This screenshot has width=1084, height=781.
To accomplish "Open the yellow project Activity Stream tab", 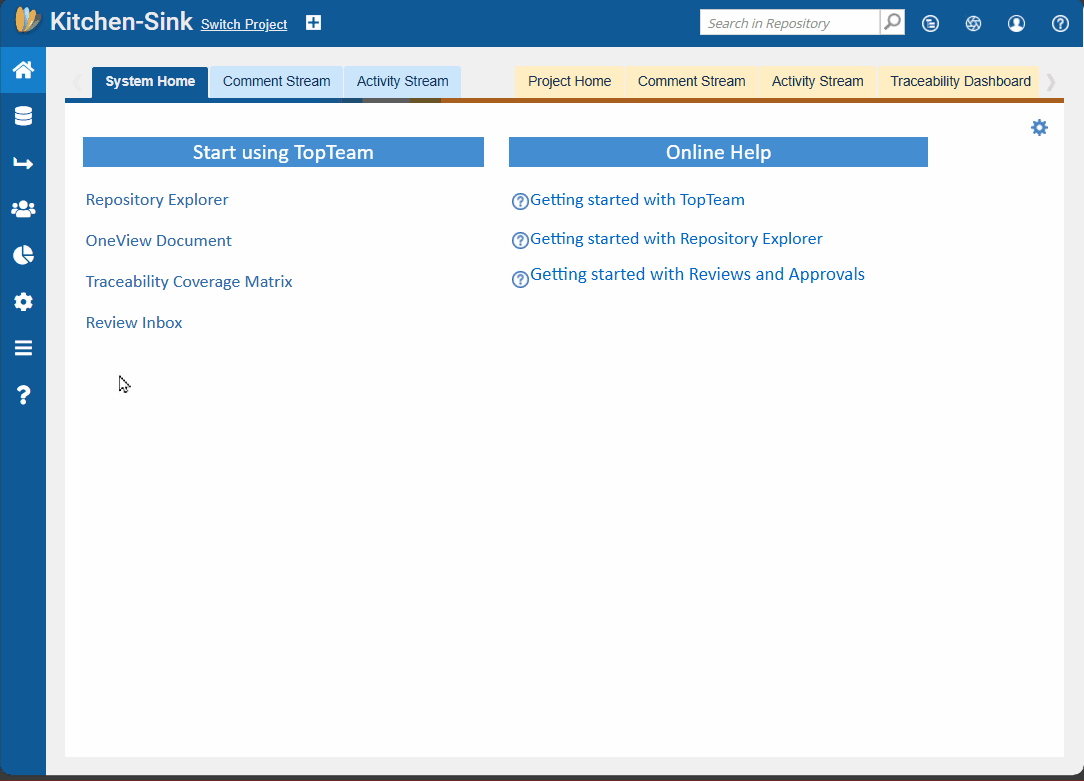I will tap(817, 82).
